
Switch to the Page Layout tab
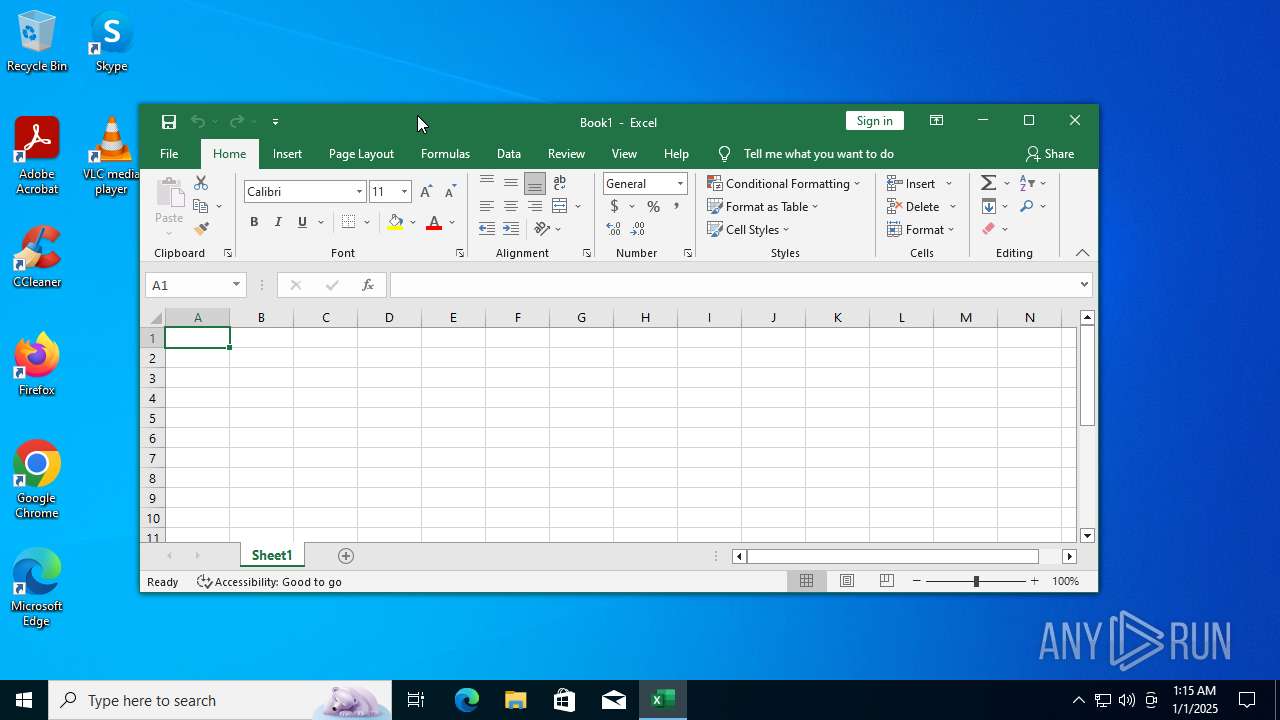point(361,154)
